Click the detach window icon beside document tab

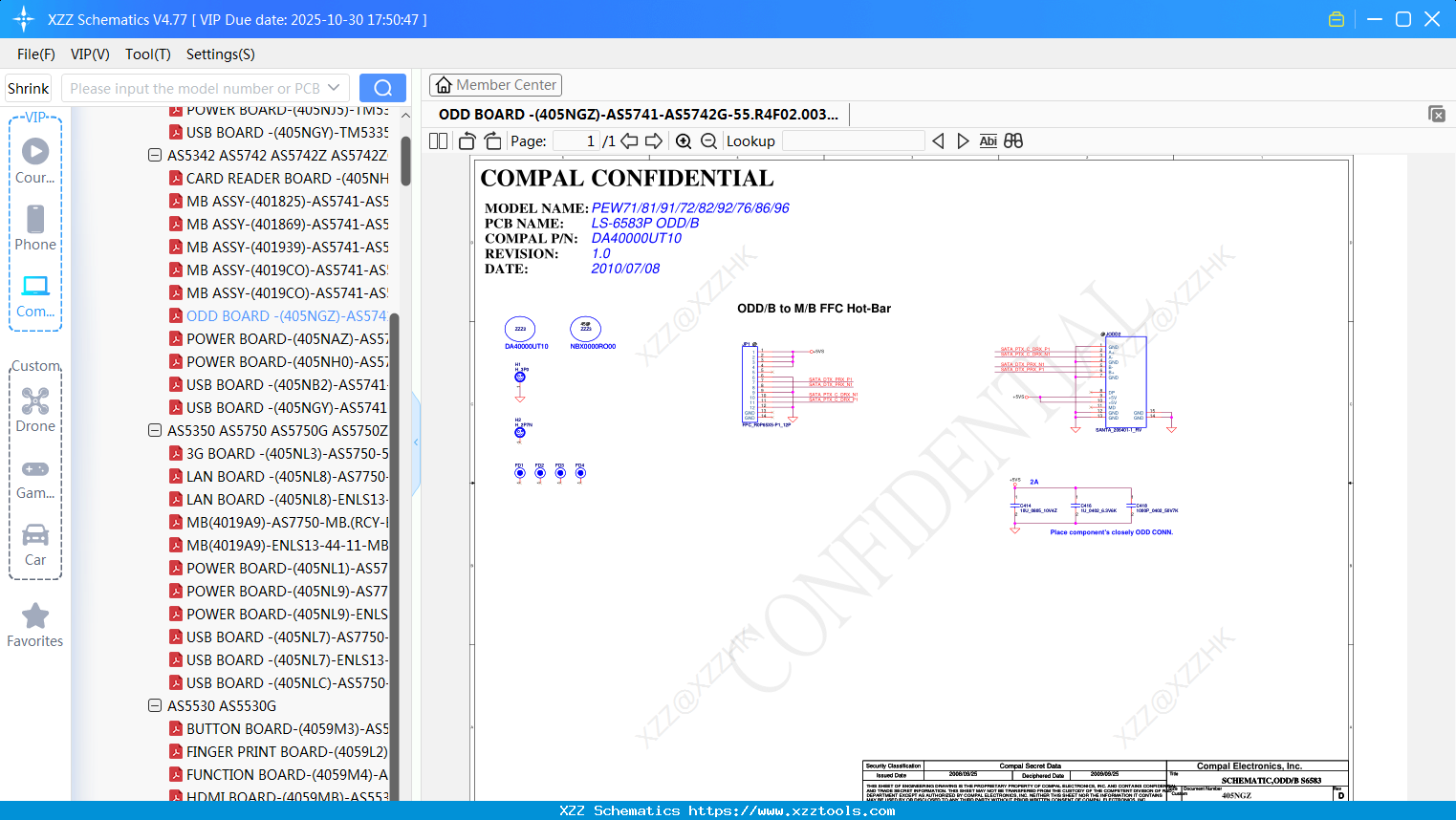(1437, 115)
